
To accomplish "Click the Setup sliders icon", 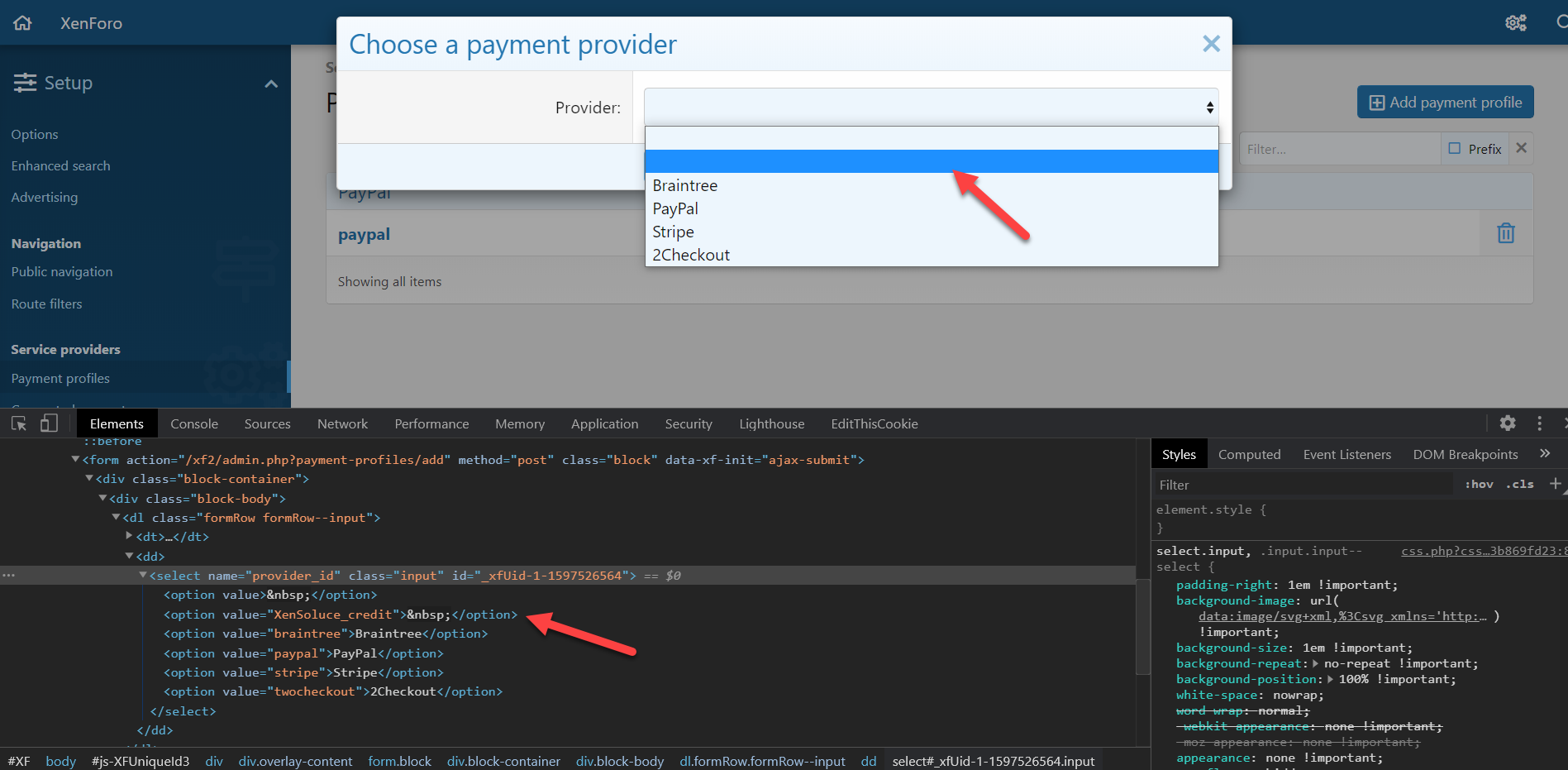I will (x=25, y=83).
